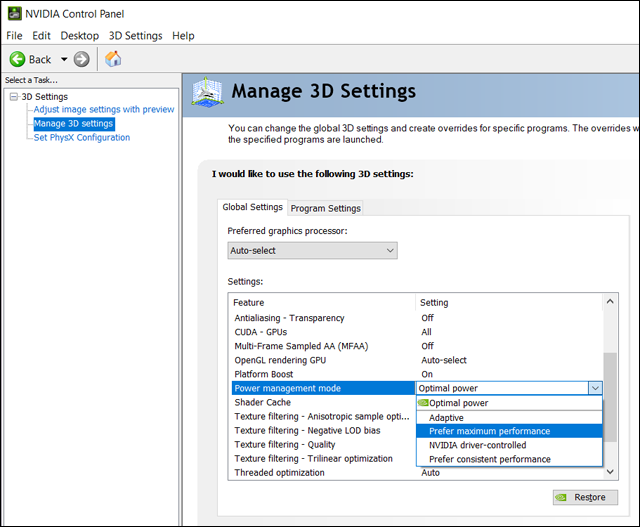Viewport: 640px width, 527px height.
Task: Click the All value for CUDA - GPUs
Action: (x=426, y=332)
